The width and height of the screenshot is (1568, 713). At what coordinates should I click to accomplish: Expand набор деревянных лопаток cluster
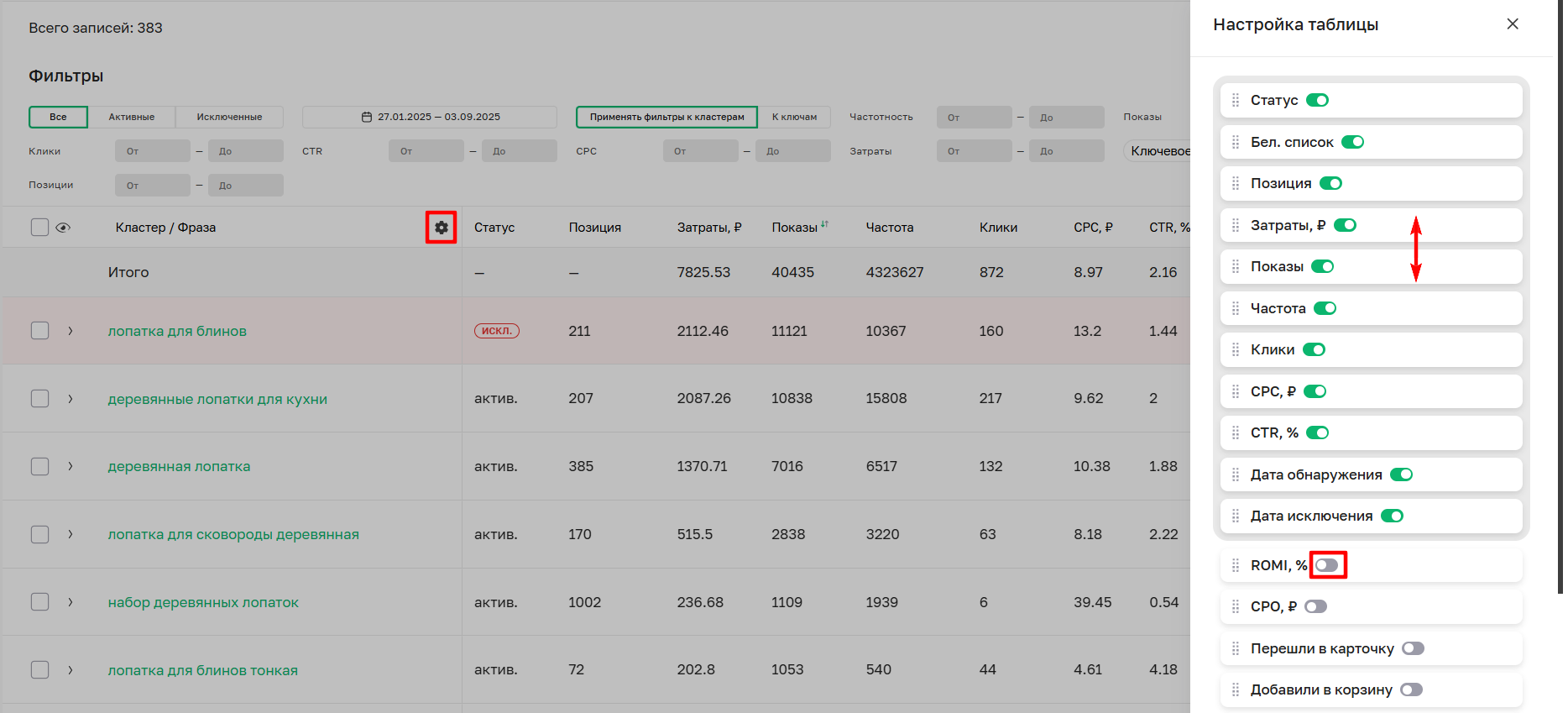(71, 602)
